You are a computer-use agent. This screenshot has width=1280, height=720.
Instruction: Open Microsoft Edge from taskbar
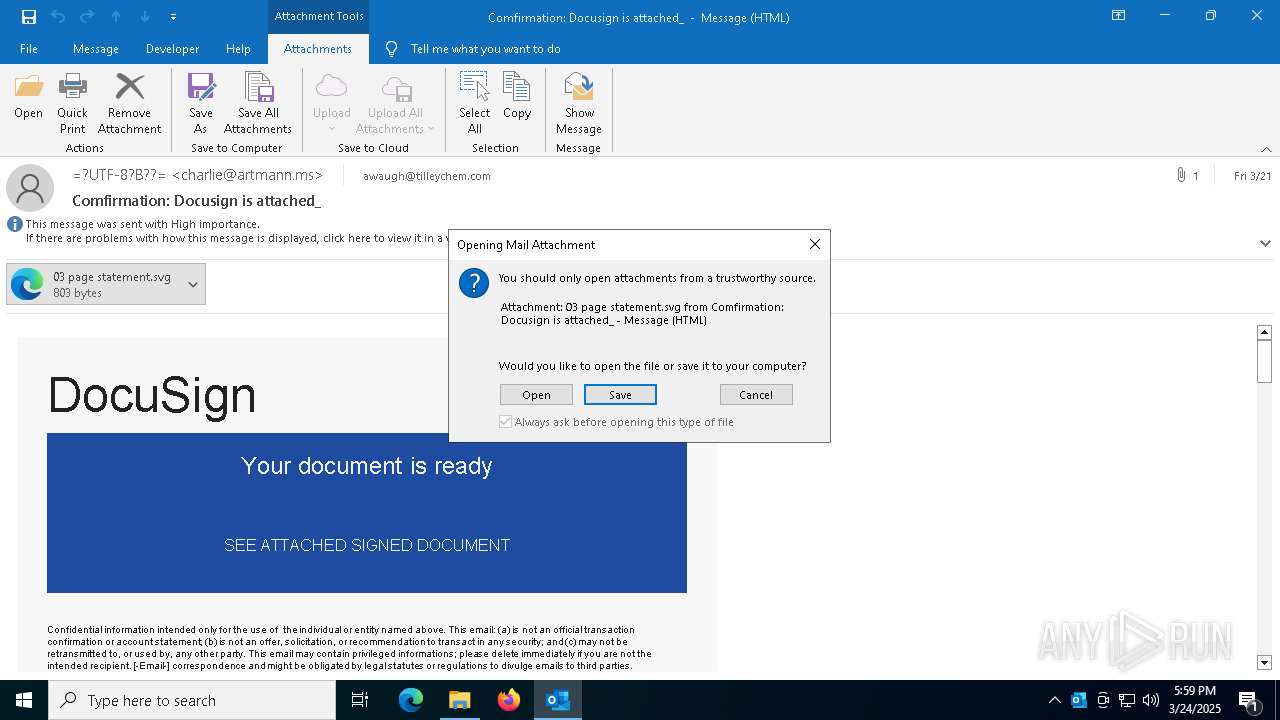(411, 700)
